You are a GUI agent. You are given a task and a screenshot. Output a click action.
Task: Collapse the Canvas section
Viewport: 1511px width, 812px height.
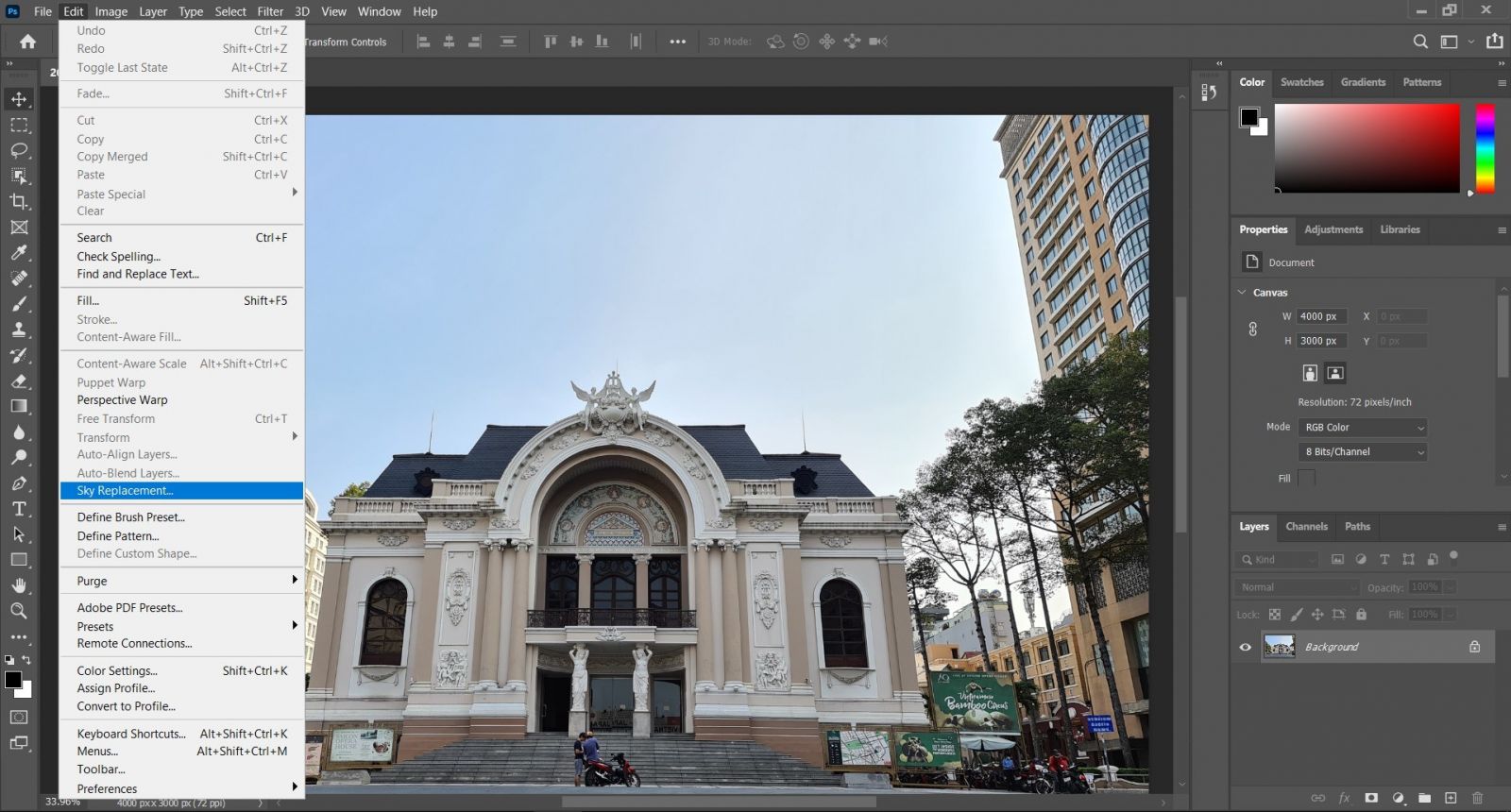click(x=1242, y=293)
